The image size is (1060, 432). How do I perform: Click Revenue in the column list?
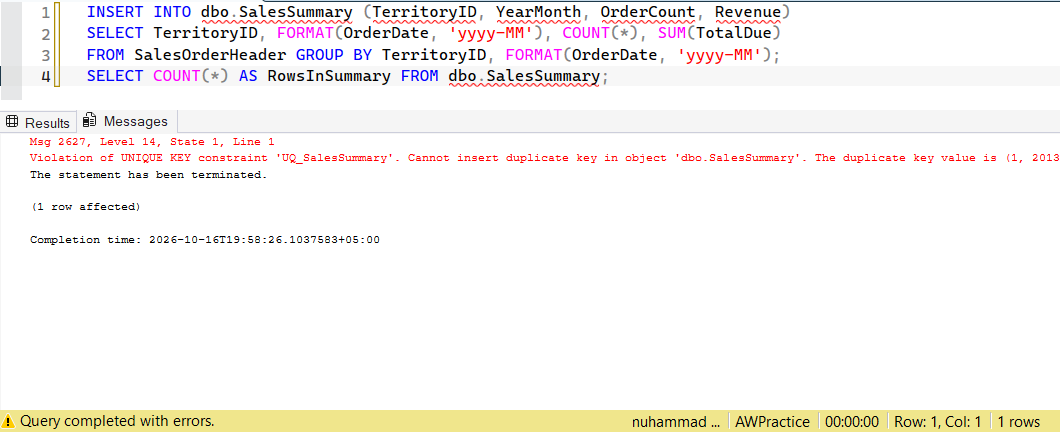coord(748,12)
